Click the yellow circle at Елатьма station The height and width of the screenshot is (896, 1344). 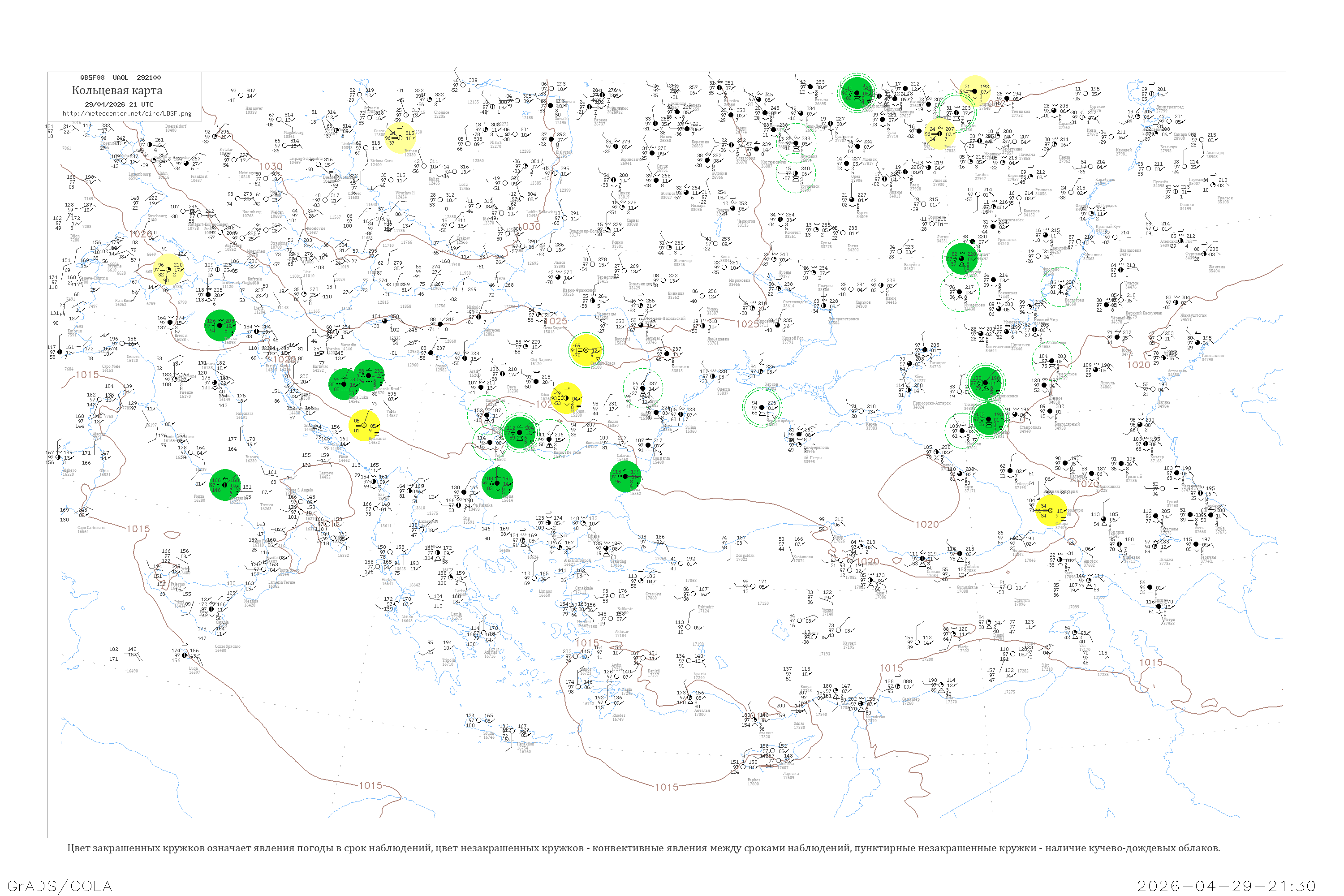pyautogui.click(x=974, y=91)
